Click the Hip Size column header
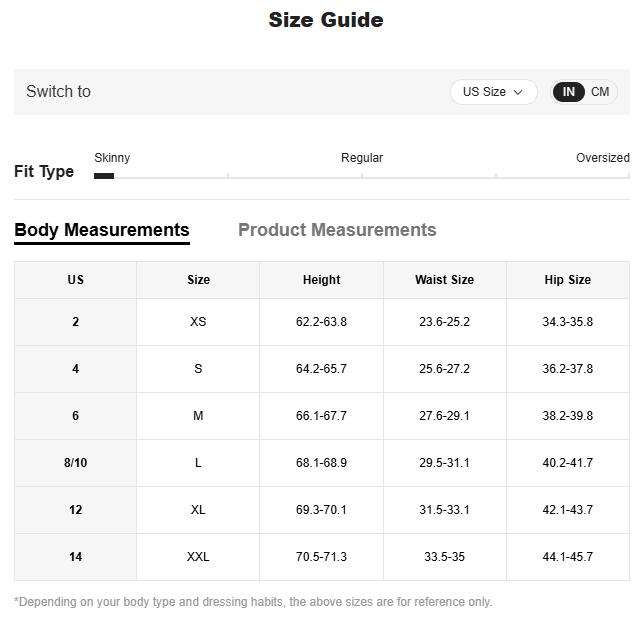 567,280
